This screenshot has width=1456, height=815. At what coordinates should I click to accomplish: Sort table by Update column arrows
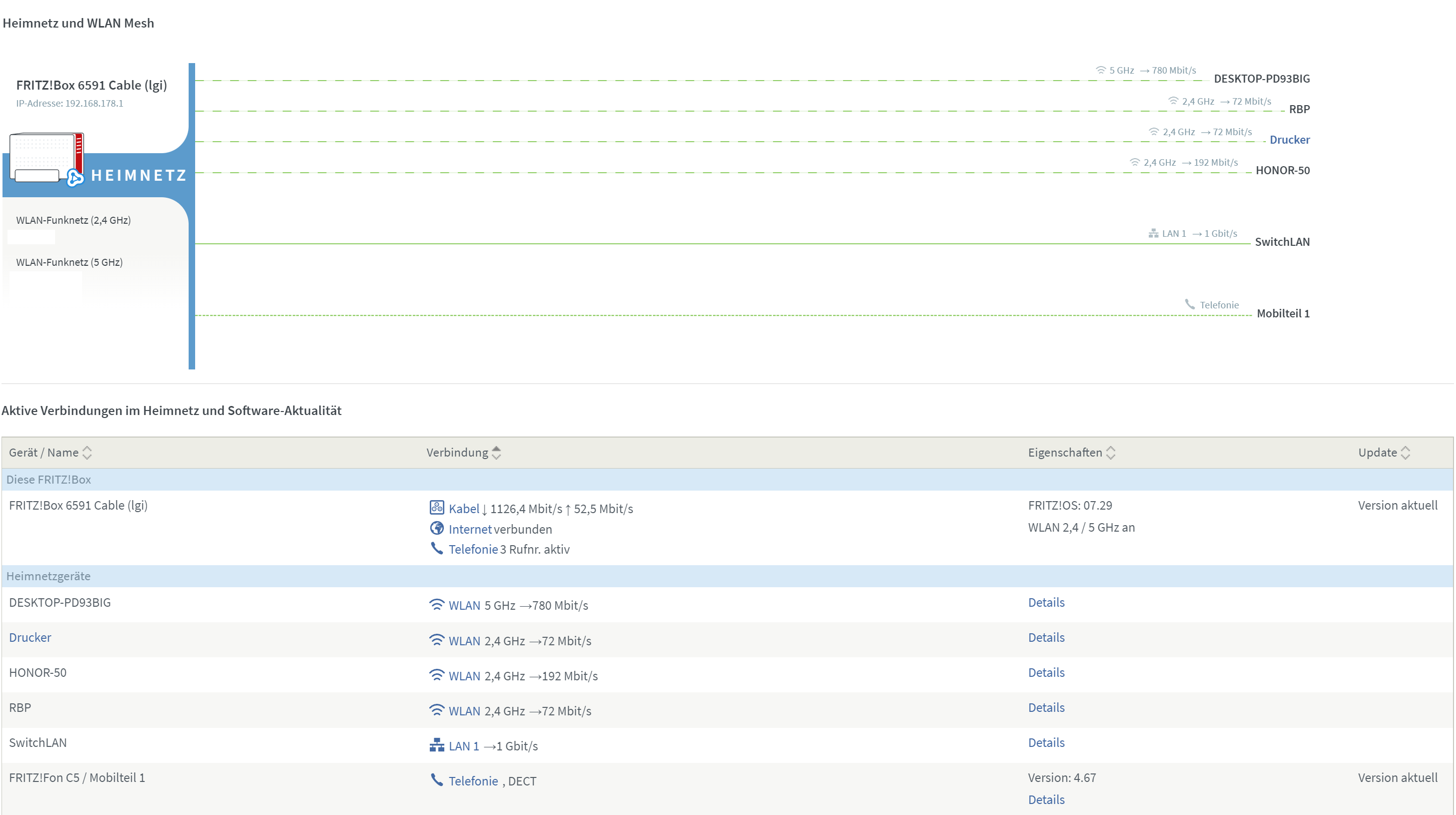[x=1405, y=453]
